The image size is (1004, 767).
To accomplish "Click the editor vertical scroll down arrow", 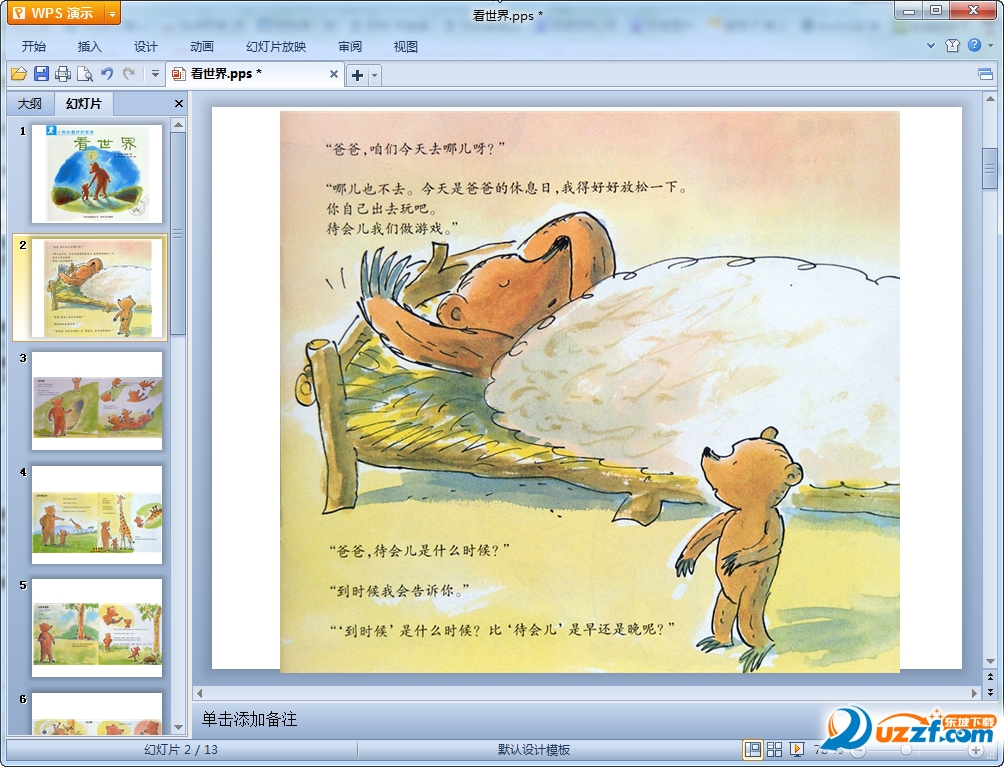I will (990, 661).
